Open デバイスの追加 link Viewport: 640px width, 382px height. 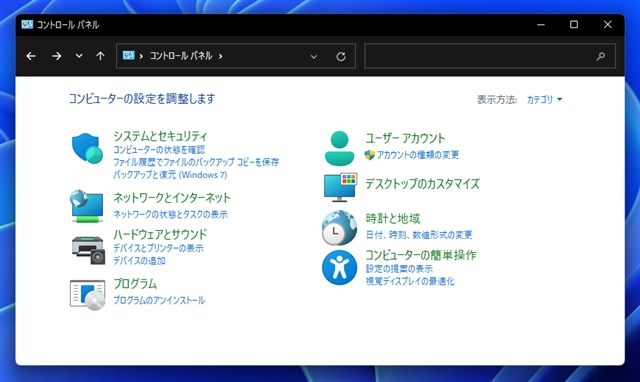pyautogui.click(x=139, y=260)
